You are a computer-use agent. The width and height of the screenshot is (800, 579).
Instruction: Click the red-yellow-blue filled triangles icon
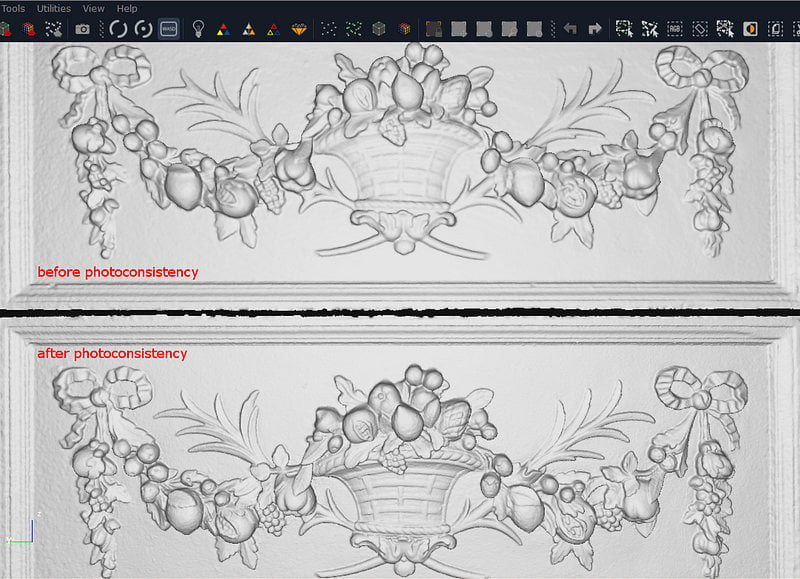(x=223, y=29)
